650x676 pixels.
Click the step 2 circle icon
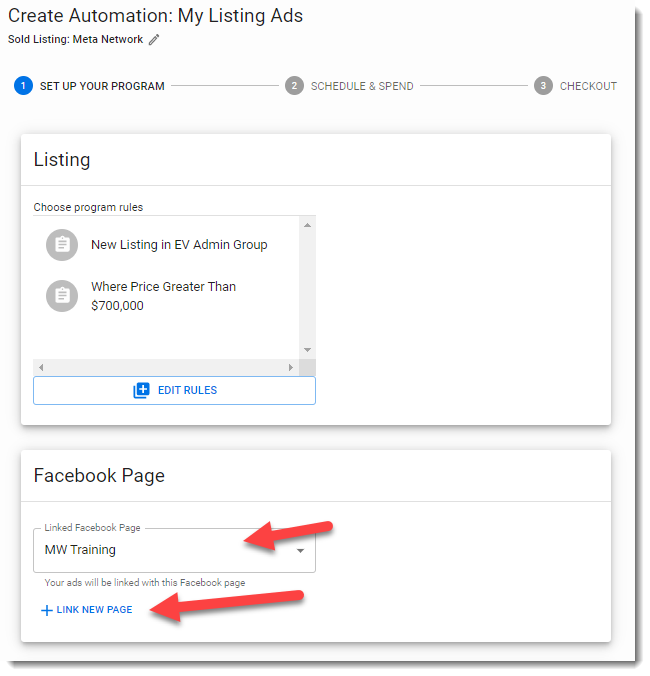[x=294, y=86]
